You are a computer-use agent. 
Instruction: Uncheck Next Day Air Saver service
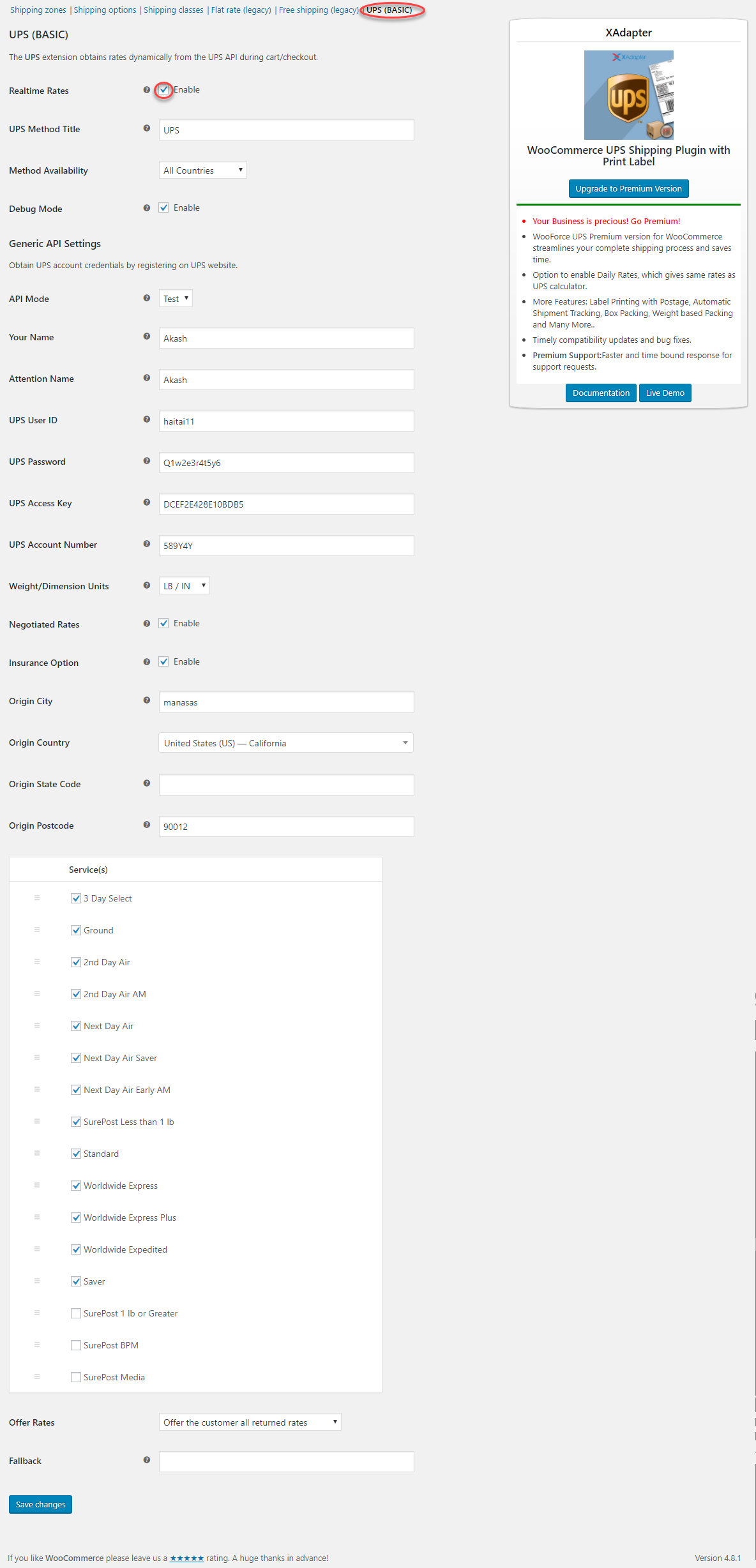click(76, 1058)
